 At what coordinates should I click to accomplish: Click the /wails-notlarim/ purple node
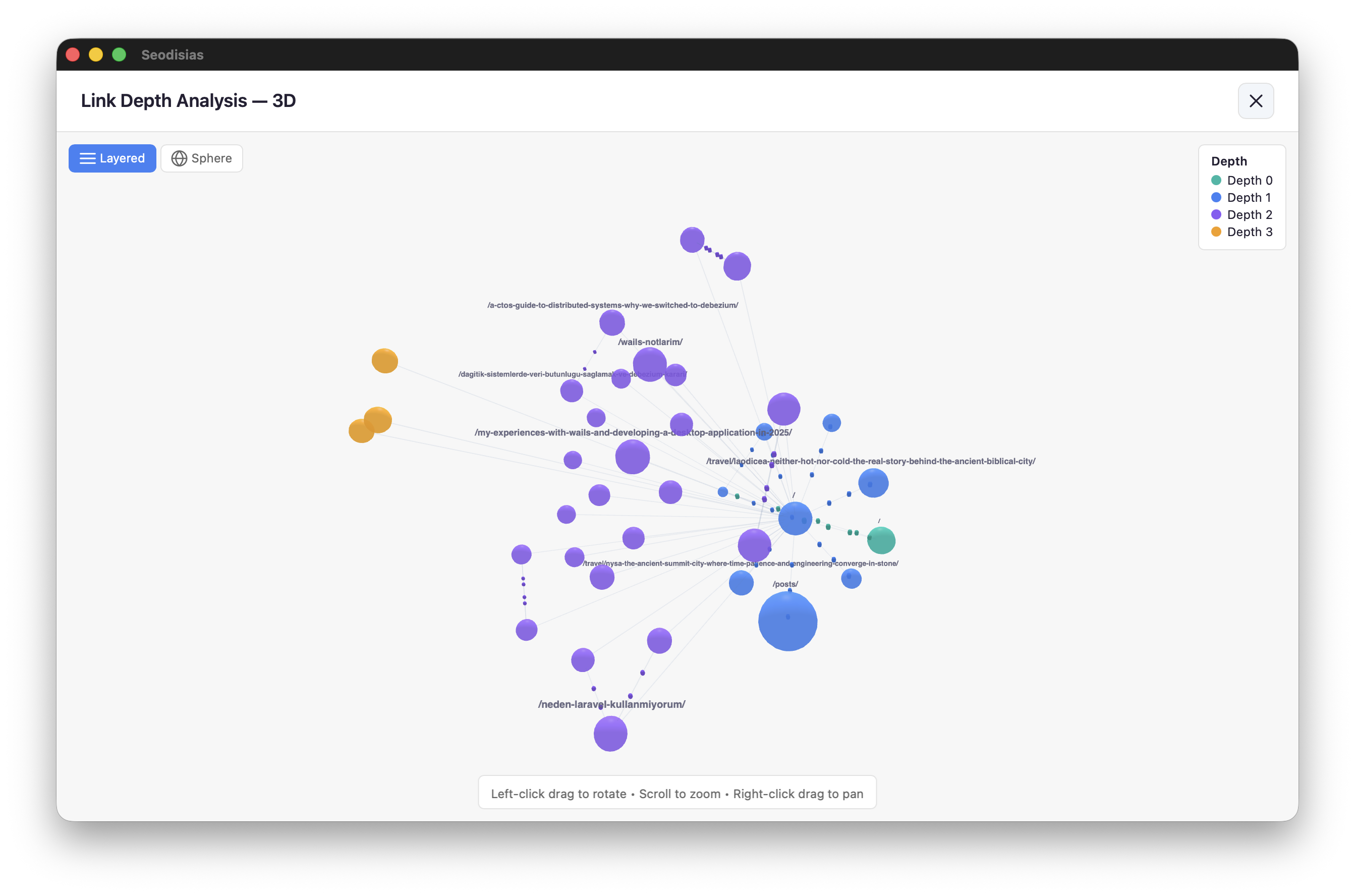point(650,364)
